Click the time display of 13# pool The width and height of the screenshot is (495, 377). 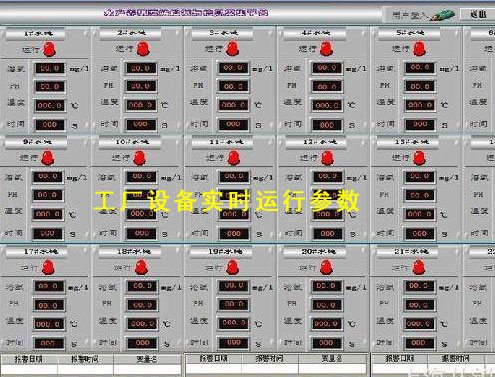click(x=419, y=234)
